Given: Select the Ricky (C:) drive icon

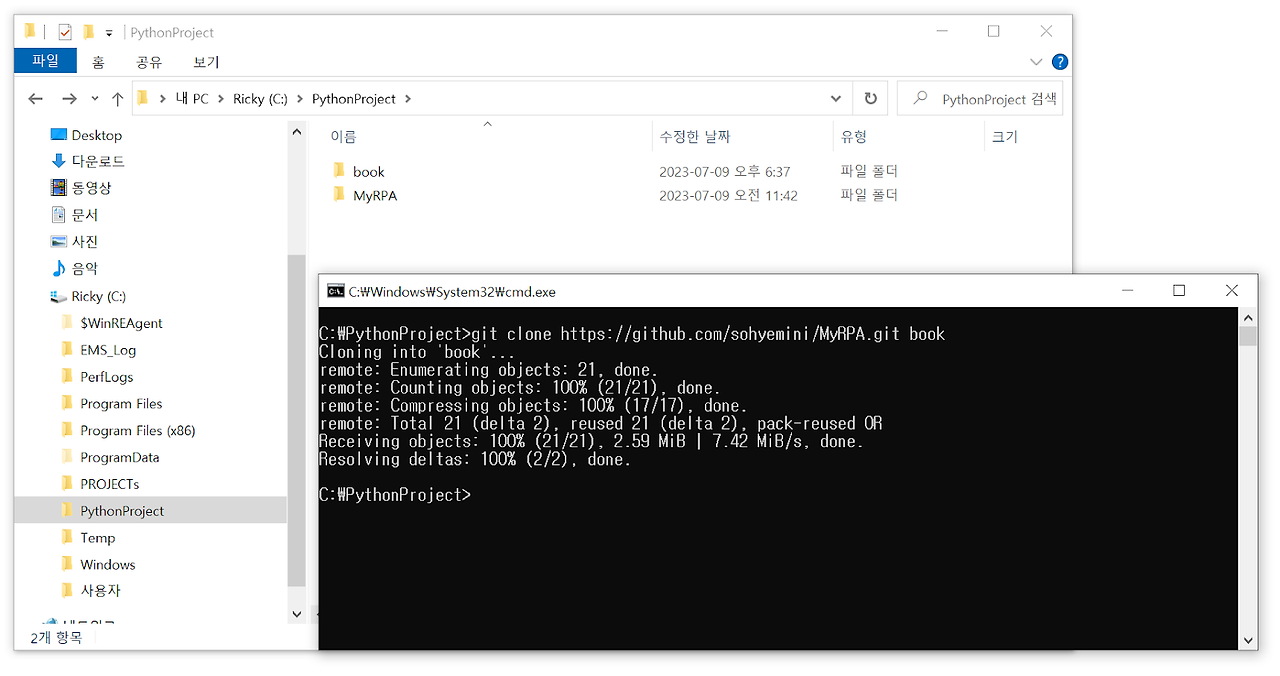Looking at the screenshot, I should click(x=58, y=296).
